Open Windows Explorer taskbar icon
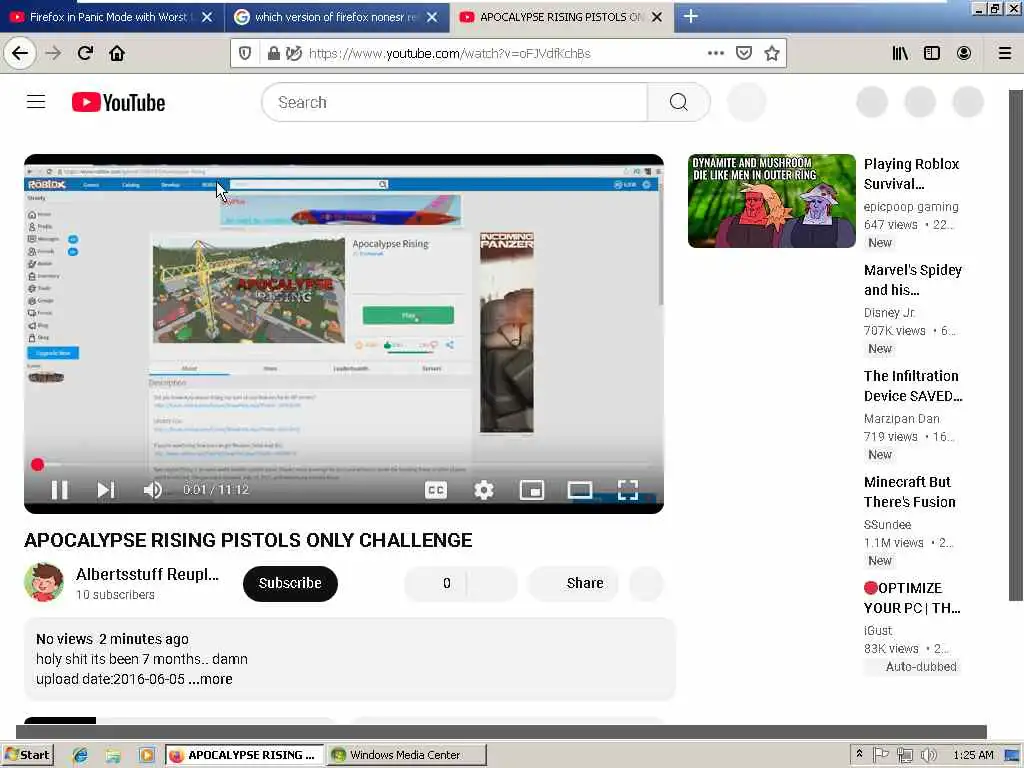The image size is (1024, 768). tap(113, 755)
